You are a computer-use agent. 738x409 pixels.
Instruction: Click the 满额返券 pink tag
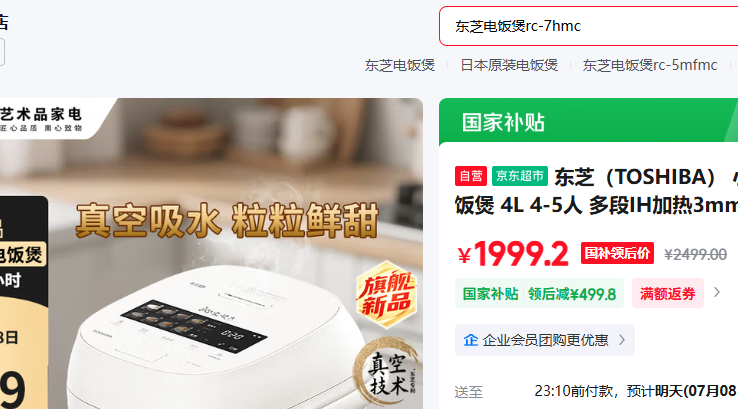667,293
